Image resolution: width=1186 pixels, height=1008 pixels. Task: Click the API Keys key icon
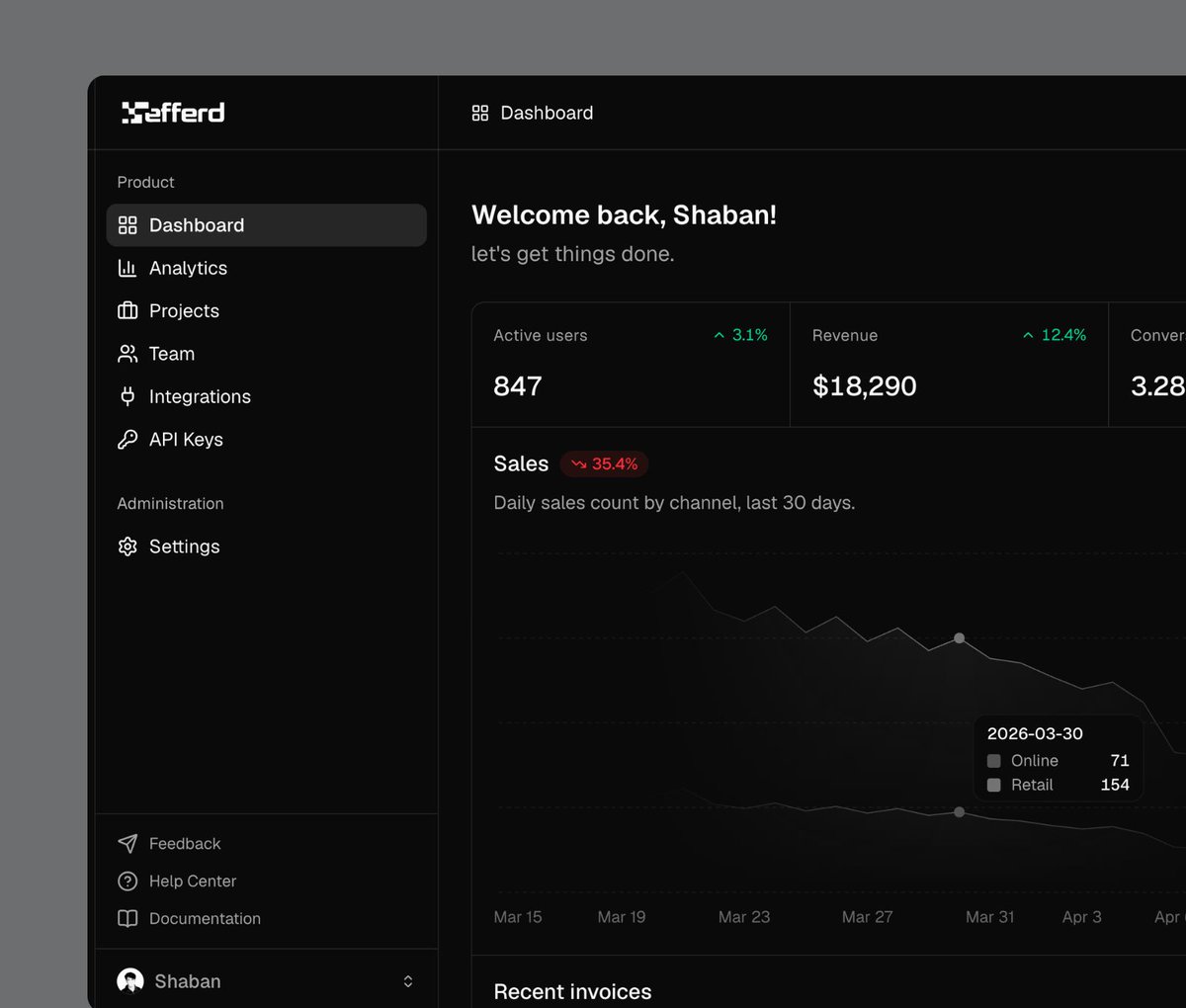coord(127,440)
